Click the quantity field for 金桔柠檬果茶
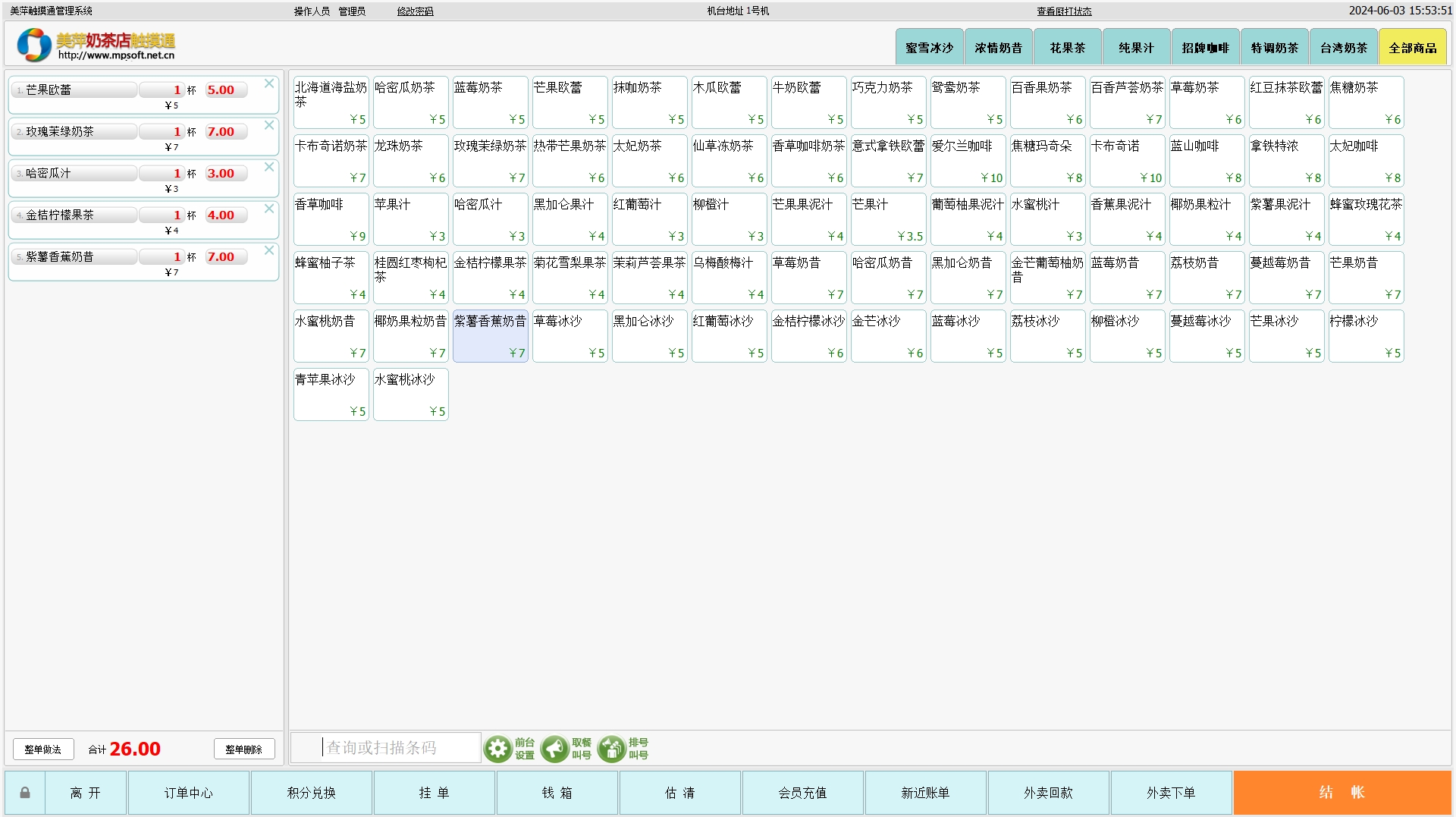The height and width of the screenshot is (817, 1456). pos(162,215)
